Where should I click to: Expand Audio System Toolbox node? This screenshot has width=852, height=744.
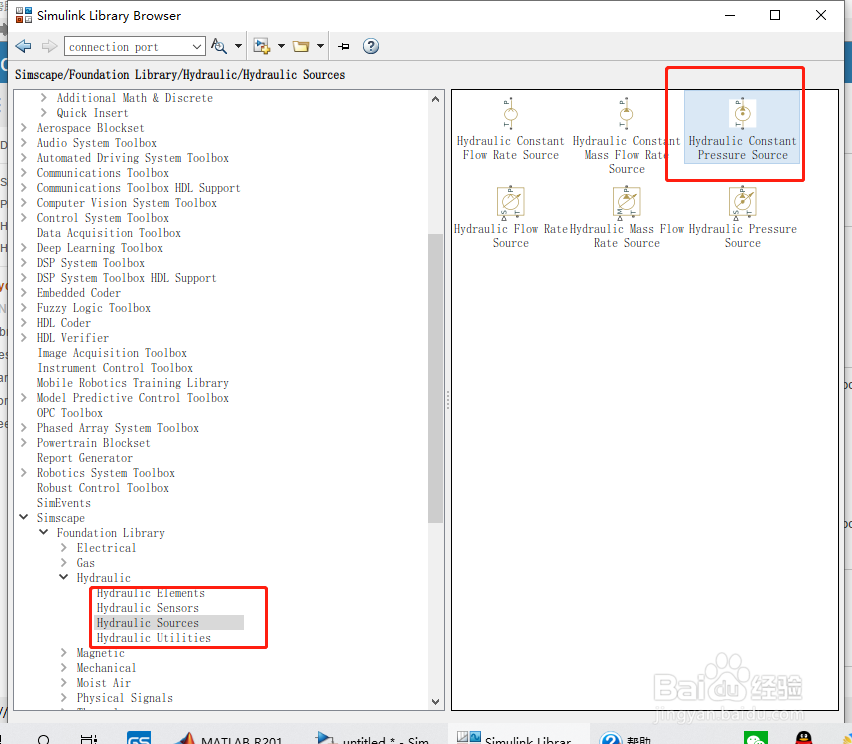23,142
